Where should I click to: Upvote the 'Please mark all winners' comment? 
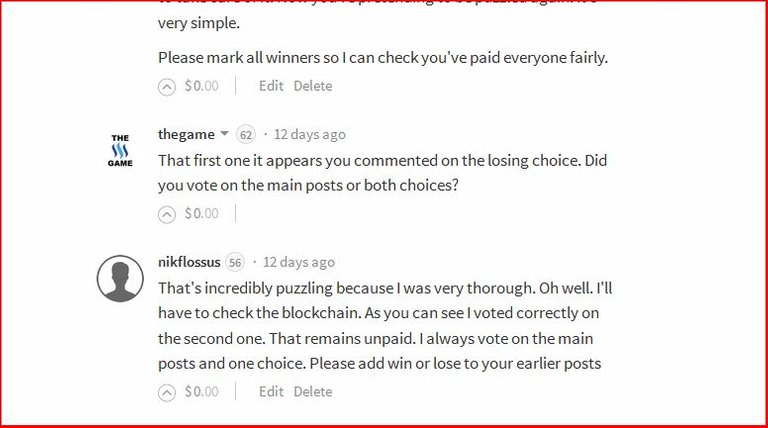pyautogui.click(x=167, y=87)
